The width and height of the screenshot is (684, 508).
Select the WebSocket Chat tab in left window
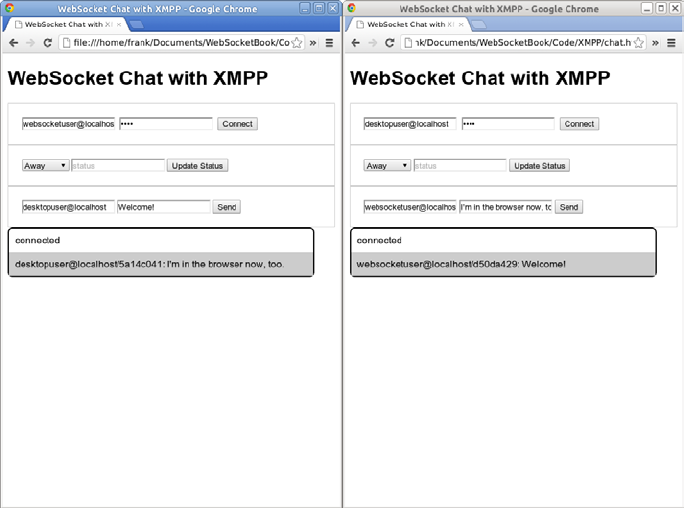pyautogui.click(x=65, y=25)
